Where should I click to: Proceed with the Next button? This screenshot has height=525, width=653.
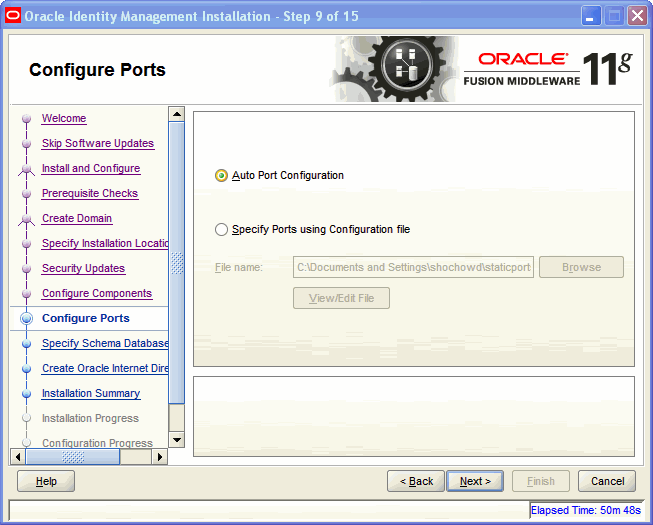click(475, 481)
